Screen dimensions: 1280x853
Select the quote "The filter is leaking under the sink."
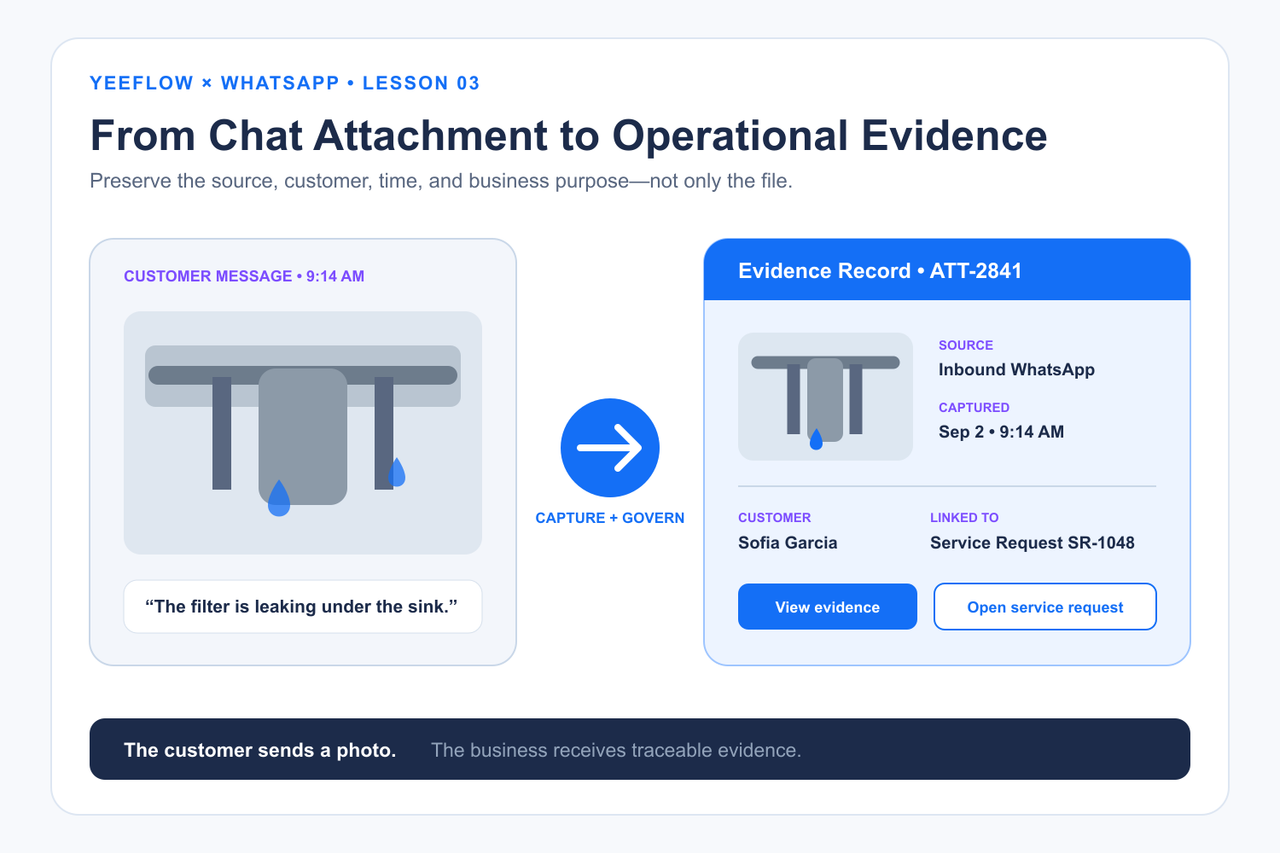pyautogui.click(x=303, y=607)
